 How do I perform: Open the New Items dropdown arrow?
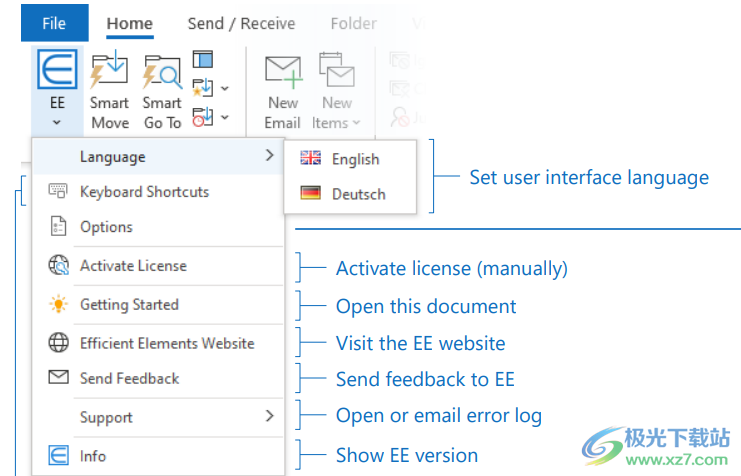point(356,123)
